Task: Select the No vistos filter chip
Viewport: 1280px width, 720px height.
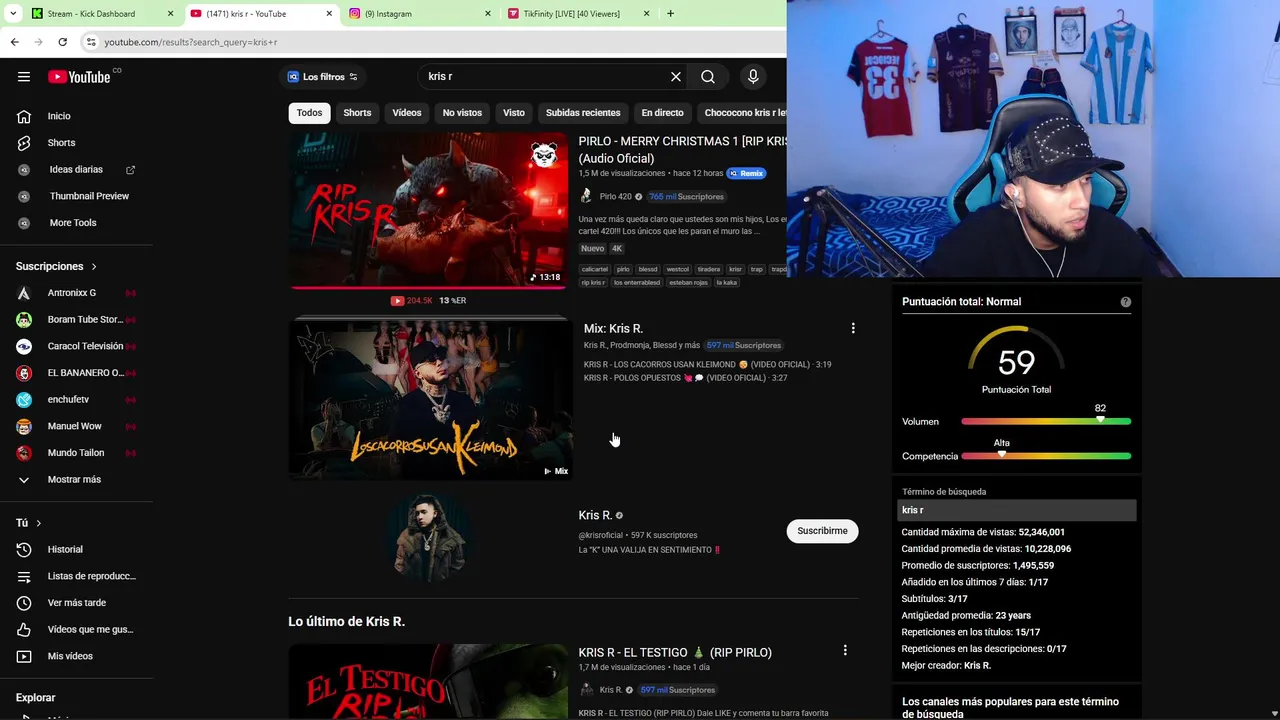Action: pyautogui.click(x=462, y=113)
